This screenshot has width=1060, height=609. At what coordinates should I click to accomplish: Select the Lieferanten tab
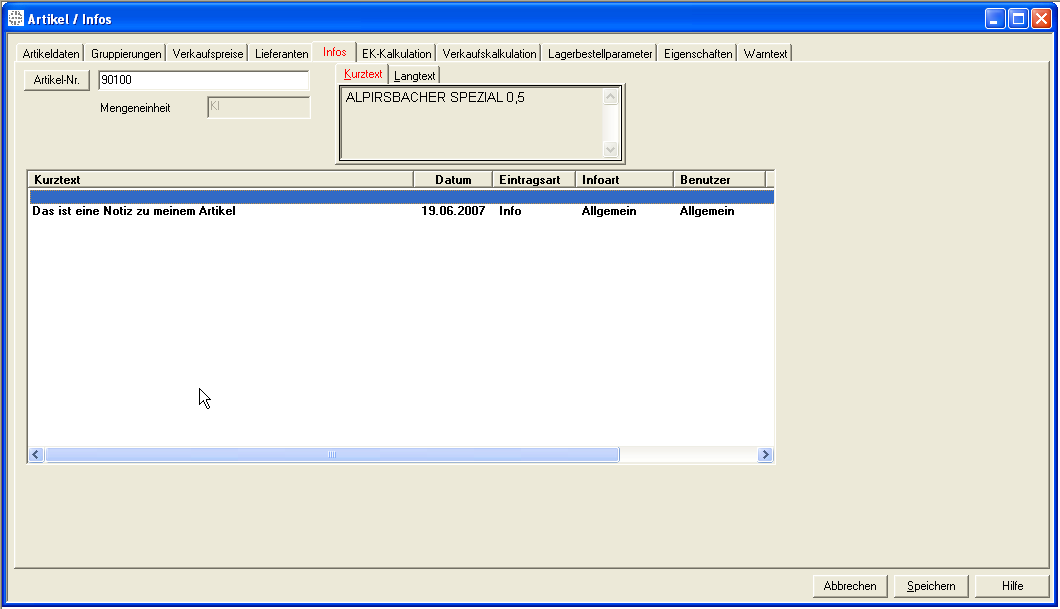click(x=281, y=54)
